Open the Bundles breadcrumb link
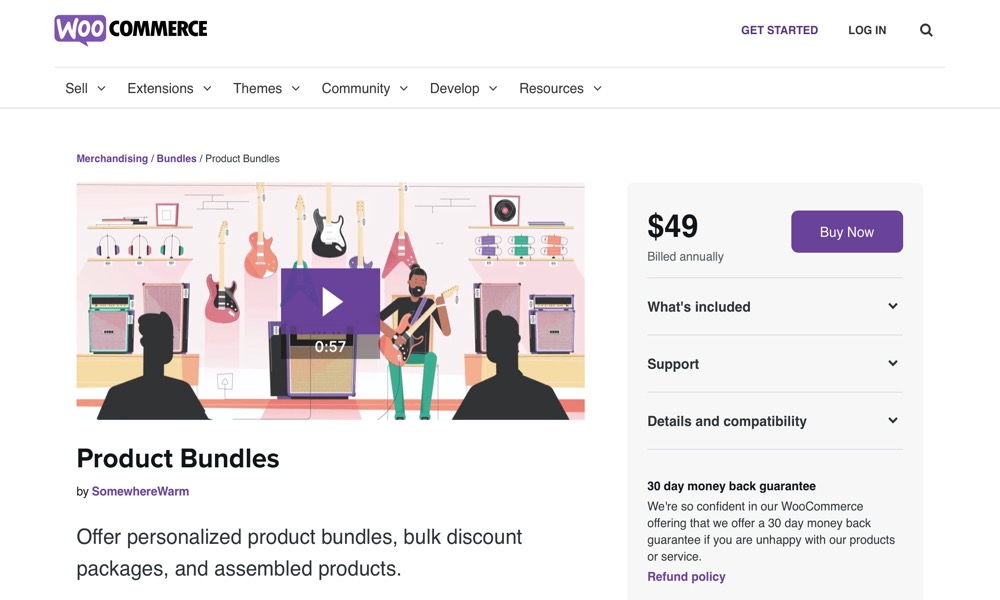The image size is (1000, 600). click(x=177, y=159)
